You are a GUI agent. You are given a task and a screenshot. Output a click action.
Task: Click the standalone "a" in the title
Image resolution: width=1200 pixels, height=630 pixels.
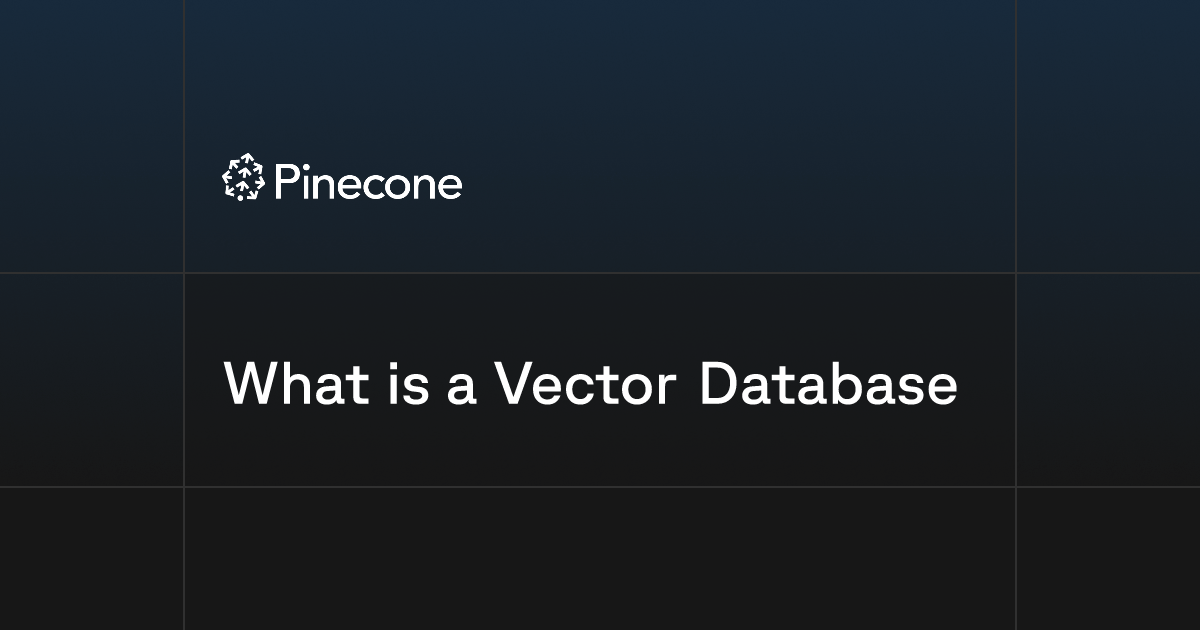point(460,391)
